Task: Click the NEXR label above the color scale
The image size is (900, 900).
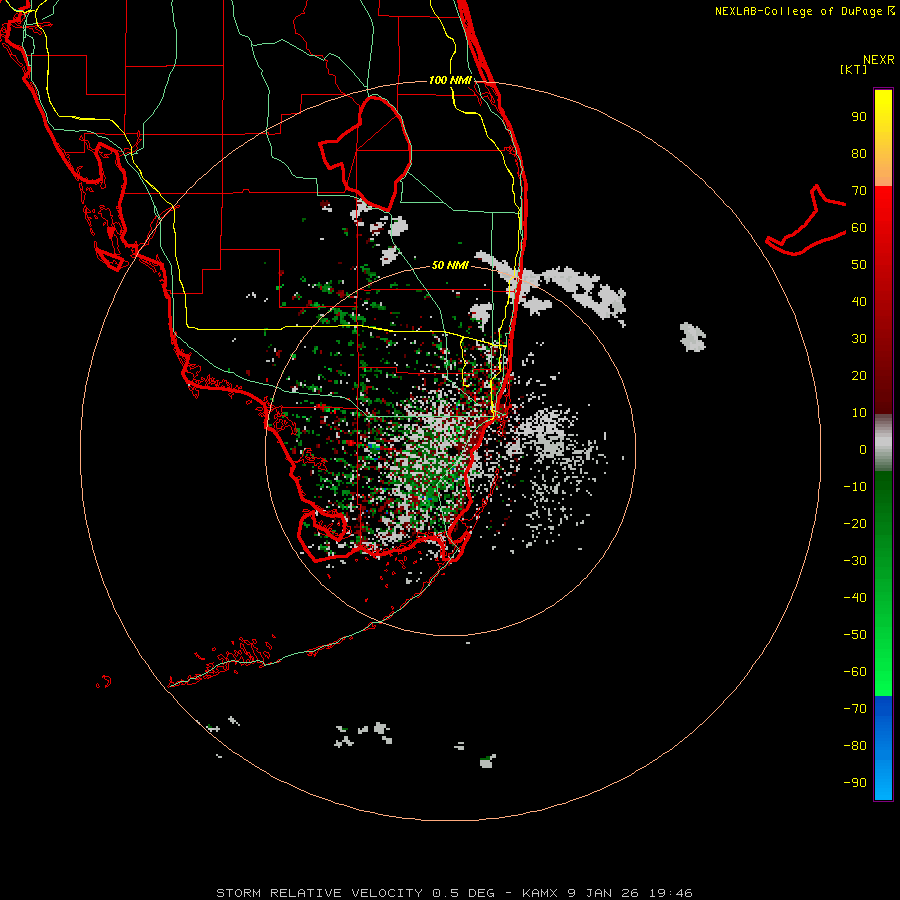Action: [x=879, y=60]
